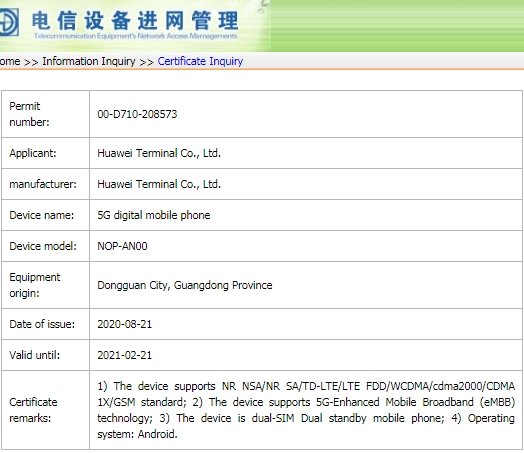This screenshot has width=524, height=453.
Task: Click the site logo icon in the header
Action: point(9,22)
